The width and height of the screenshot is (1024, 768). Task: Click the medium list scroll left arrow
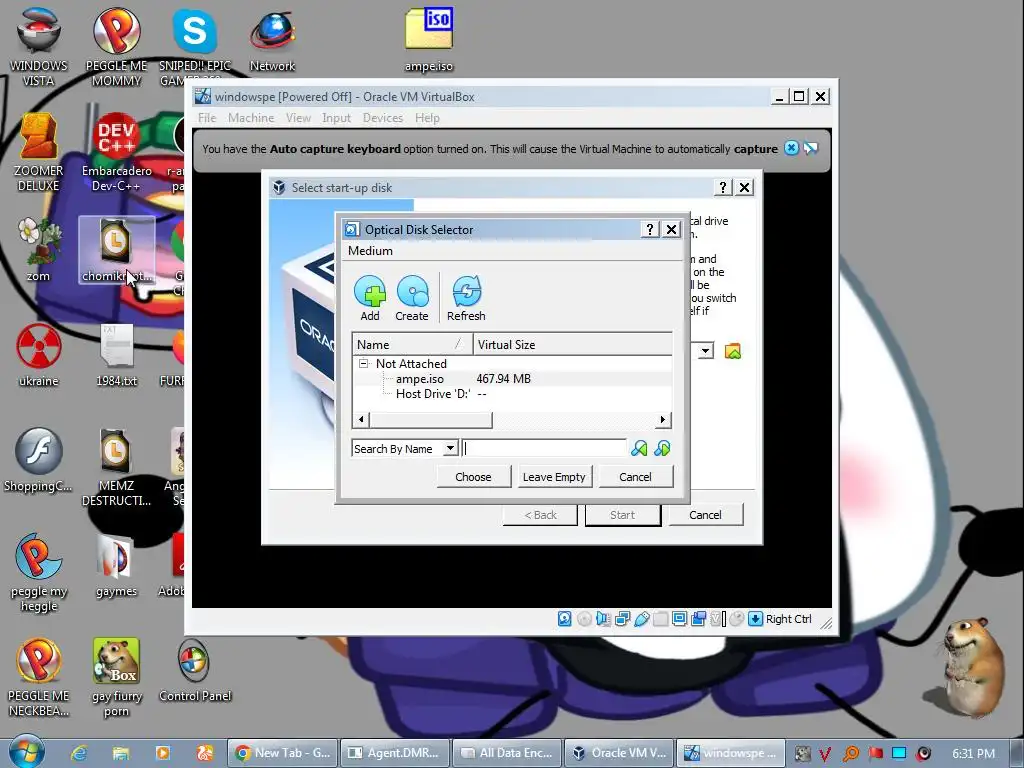[x=361, y=420]
